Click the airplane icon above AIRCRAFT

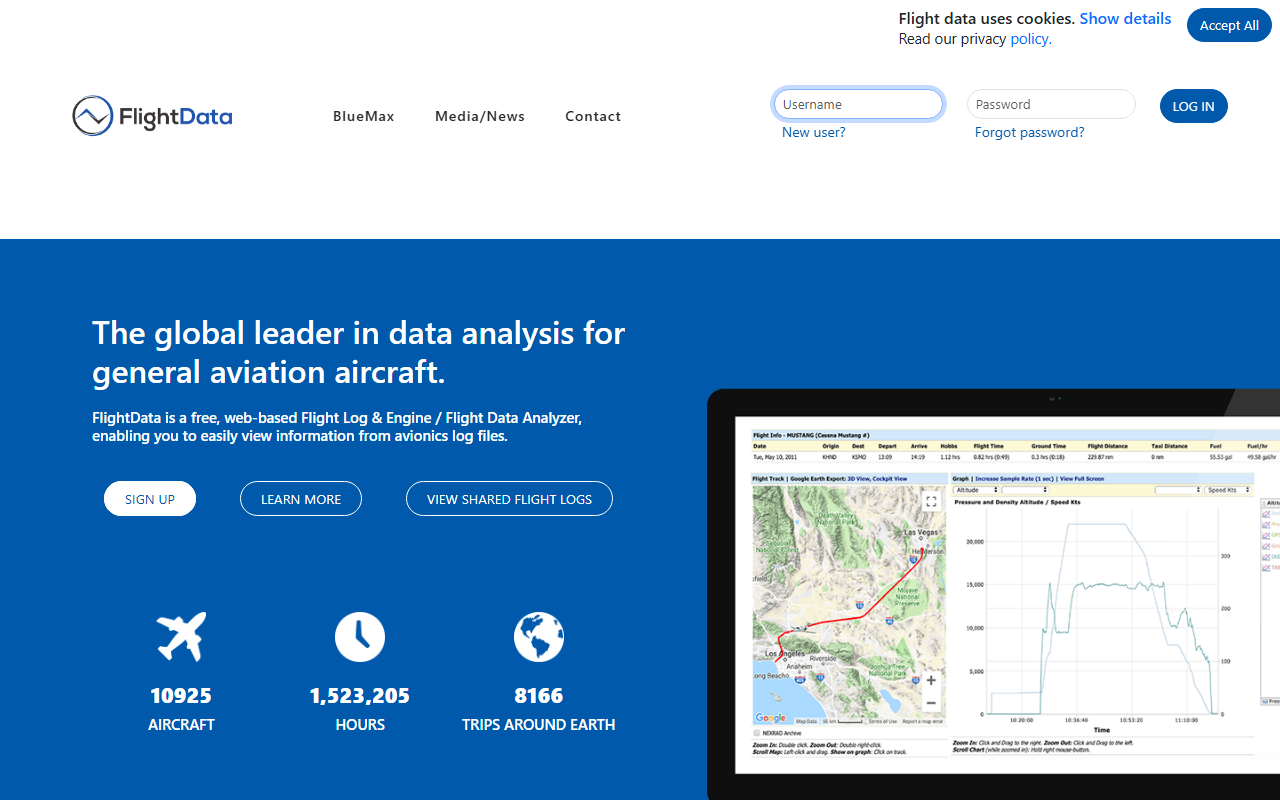(x=181, y=637)
